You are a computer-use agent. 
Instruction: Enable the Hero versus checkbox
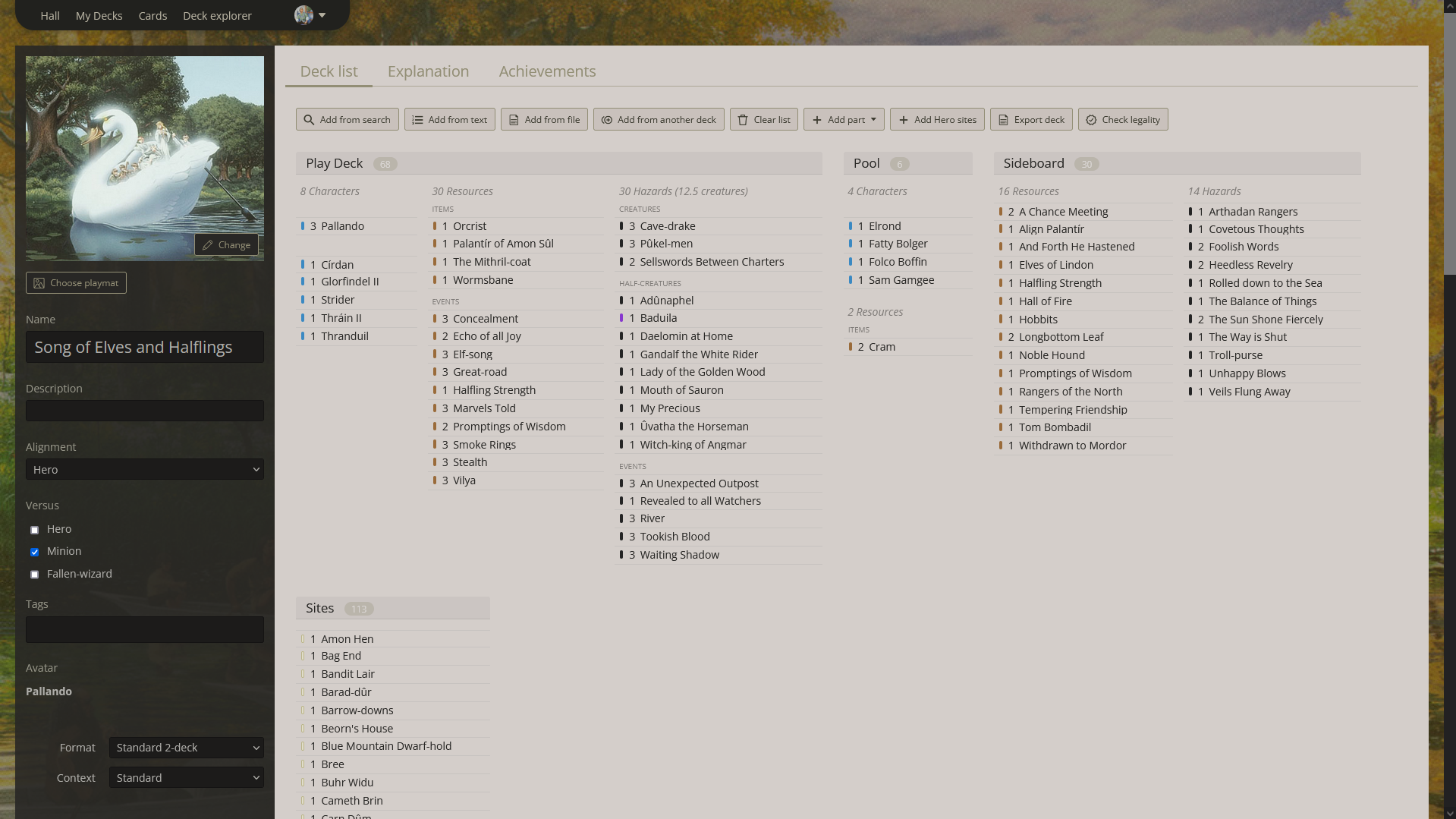[x=34, y=530]
